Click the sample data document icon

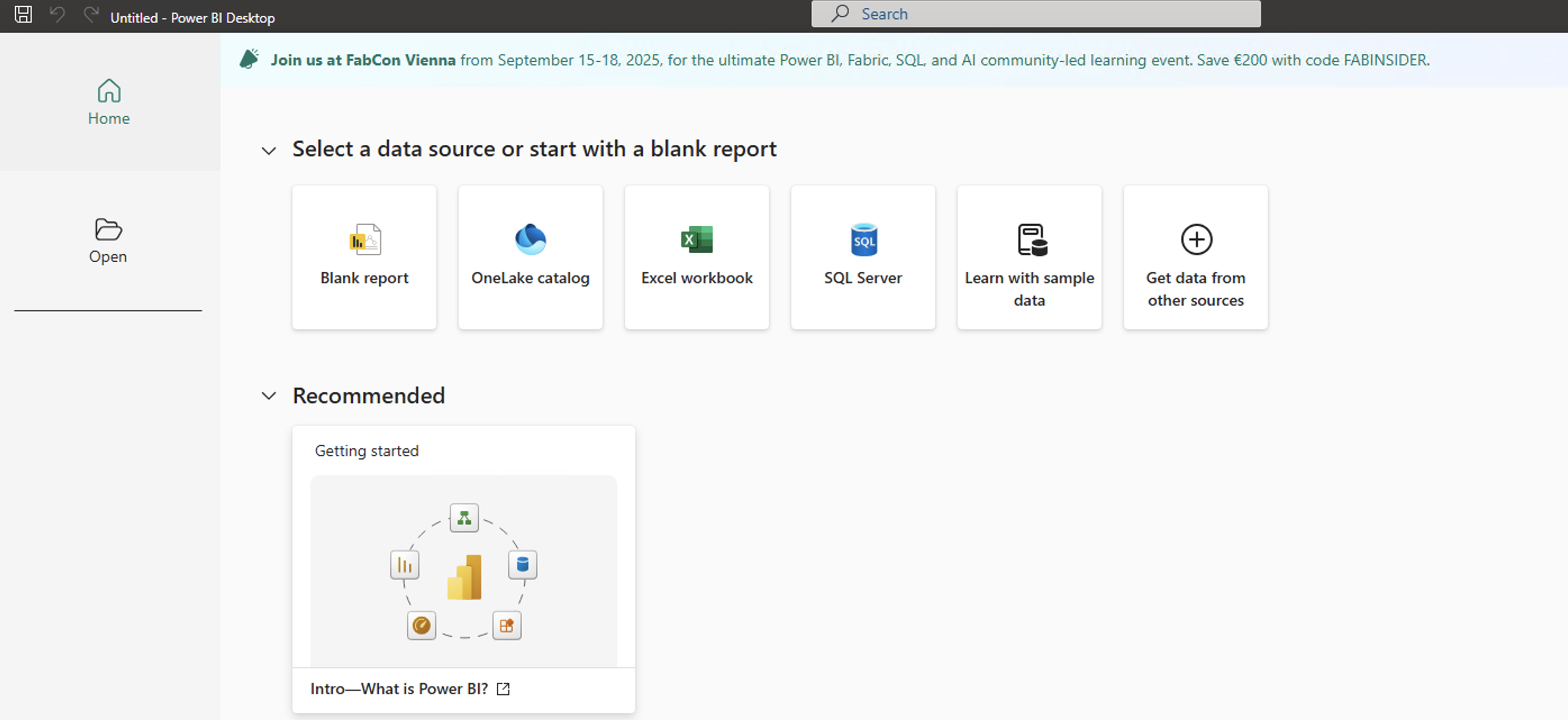point(1032,240)
